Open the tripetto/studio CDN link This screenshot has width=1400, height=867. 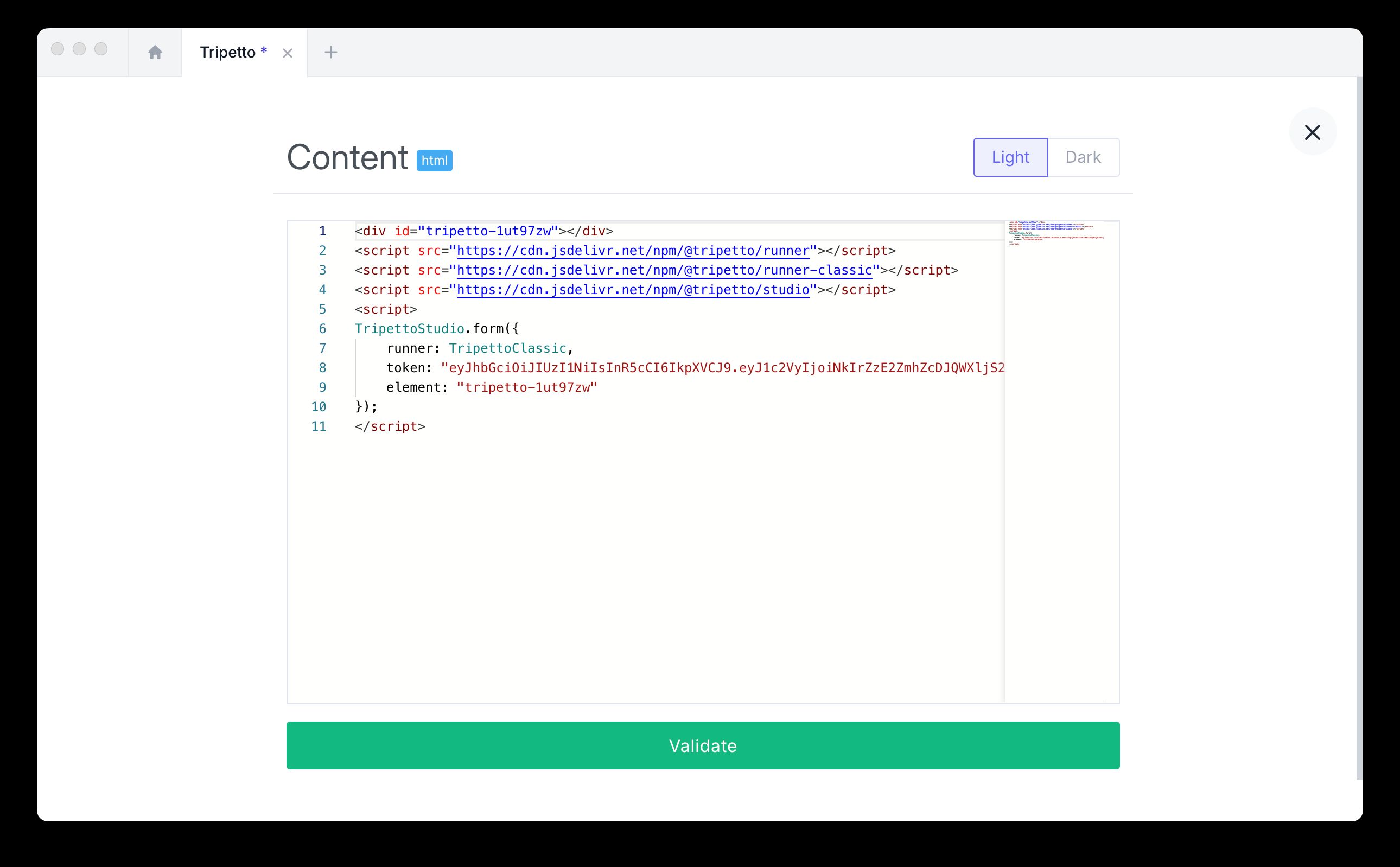point(633,290)
